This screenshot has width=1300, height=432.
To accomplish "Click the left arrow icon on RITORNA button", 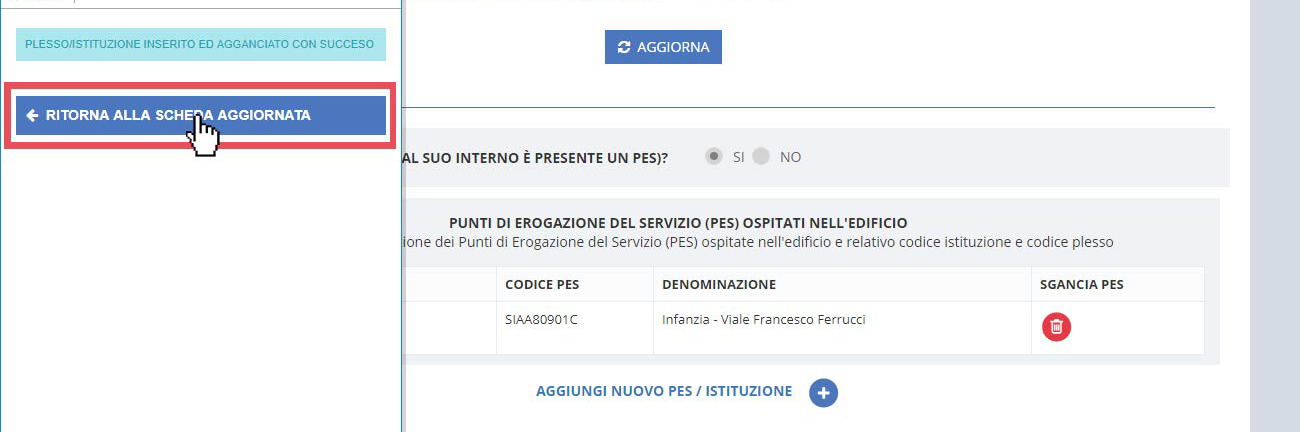I will 33,115.
